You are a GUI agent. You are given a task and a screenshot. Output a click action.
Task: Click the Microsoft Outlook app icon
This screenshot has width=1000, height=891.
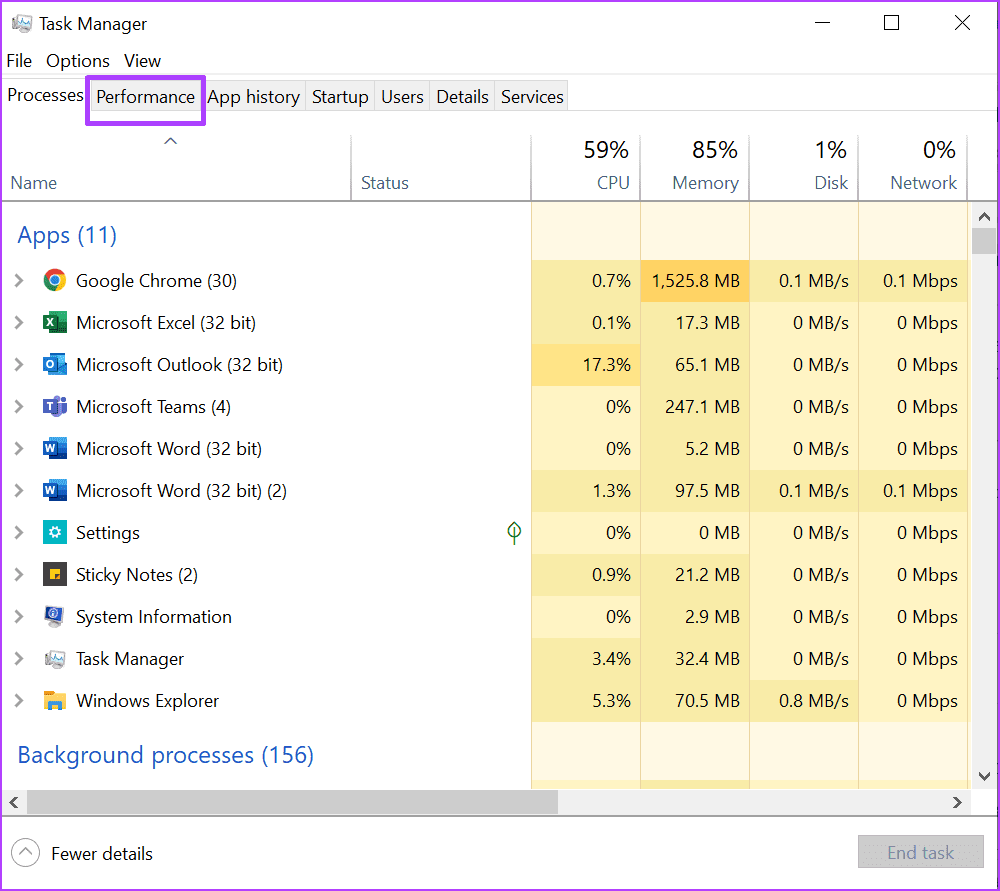click(x=55, y=365)
